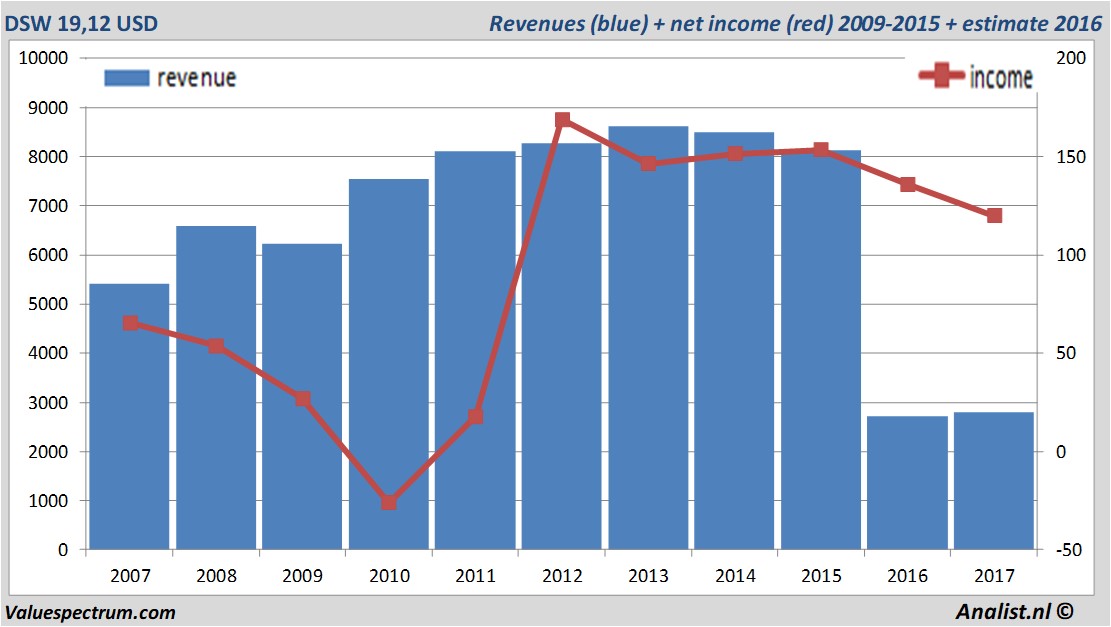
Task: Click the 'income' legend label
Action: coord(1001,77)
